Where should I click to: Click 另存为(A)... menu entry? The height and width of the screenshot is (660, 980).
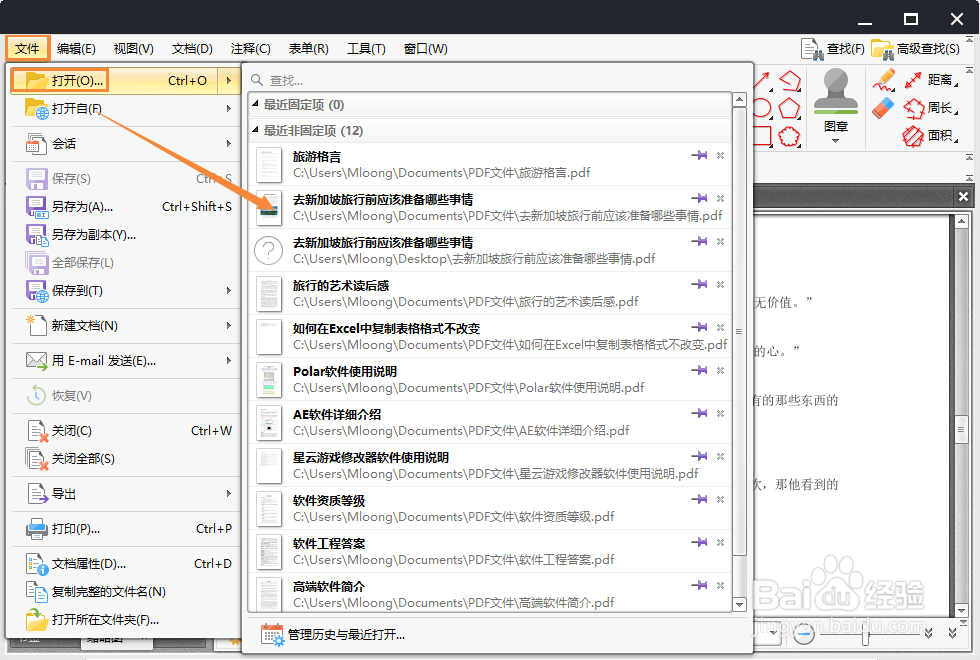[125, 206]
